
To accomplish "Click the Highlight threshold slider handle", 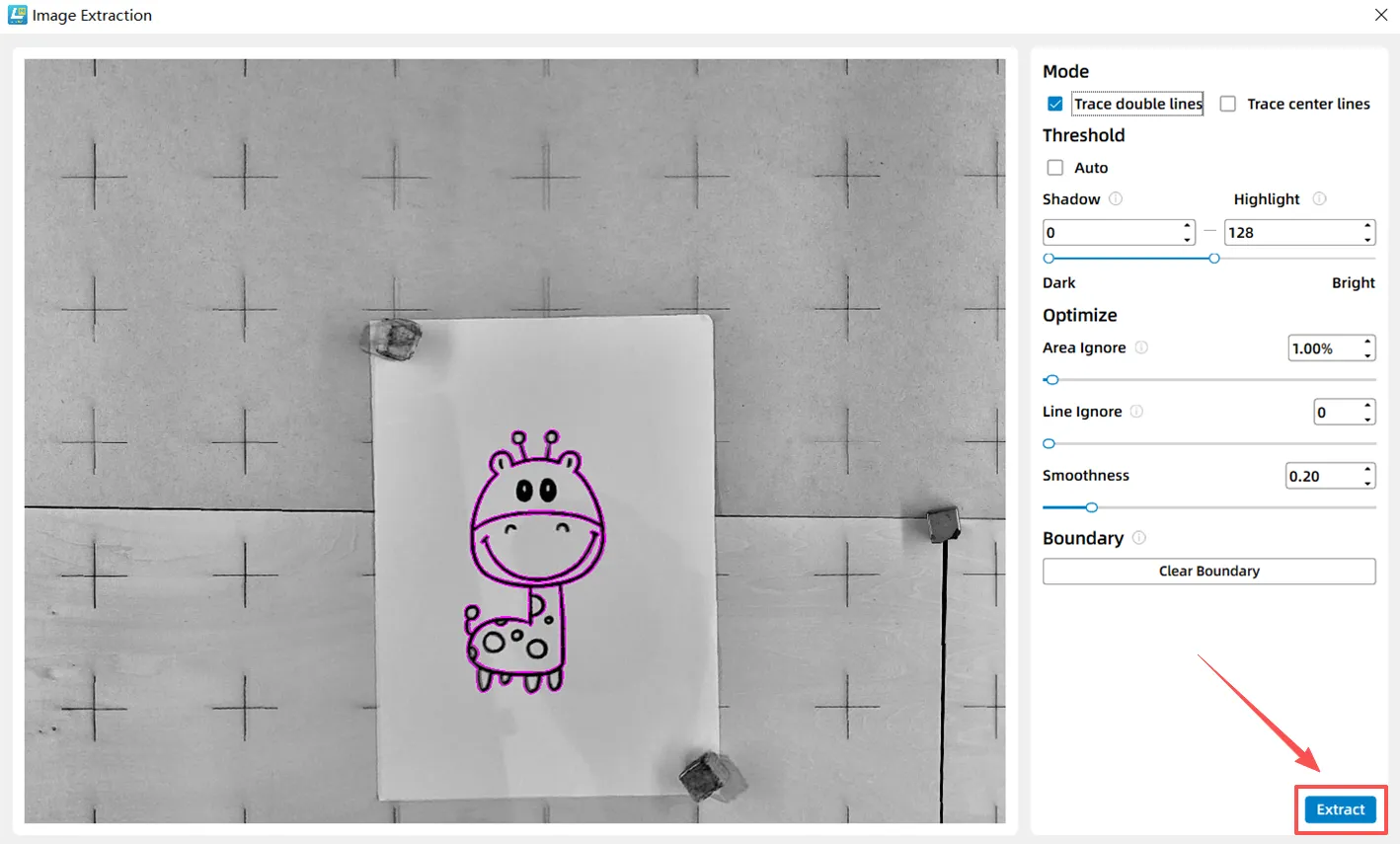I will point(1214,259).
